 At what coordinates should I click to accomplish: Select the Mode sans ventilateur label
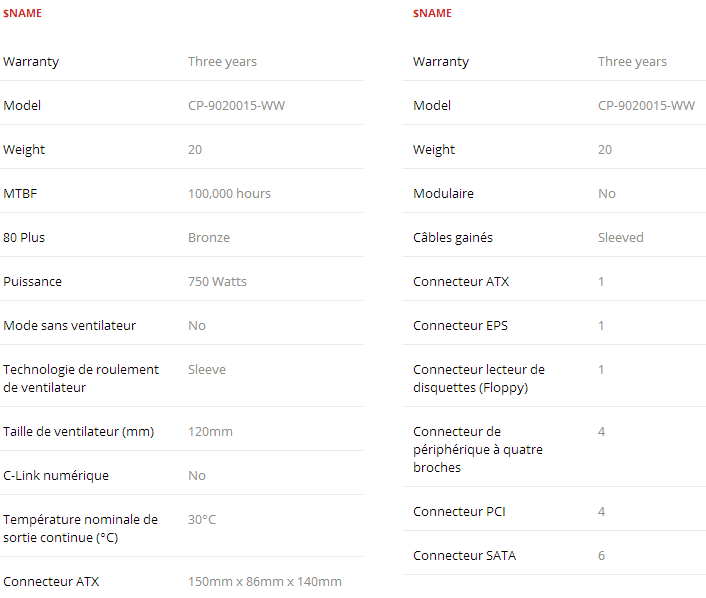[x=69, y=326]
